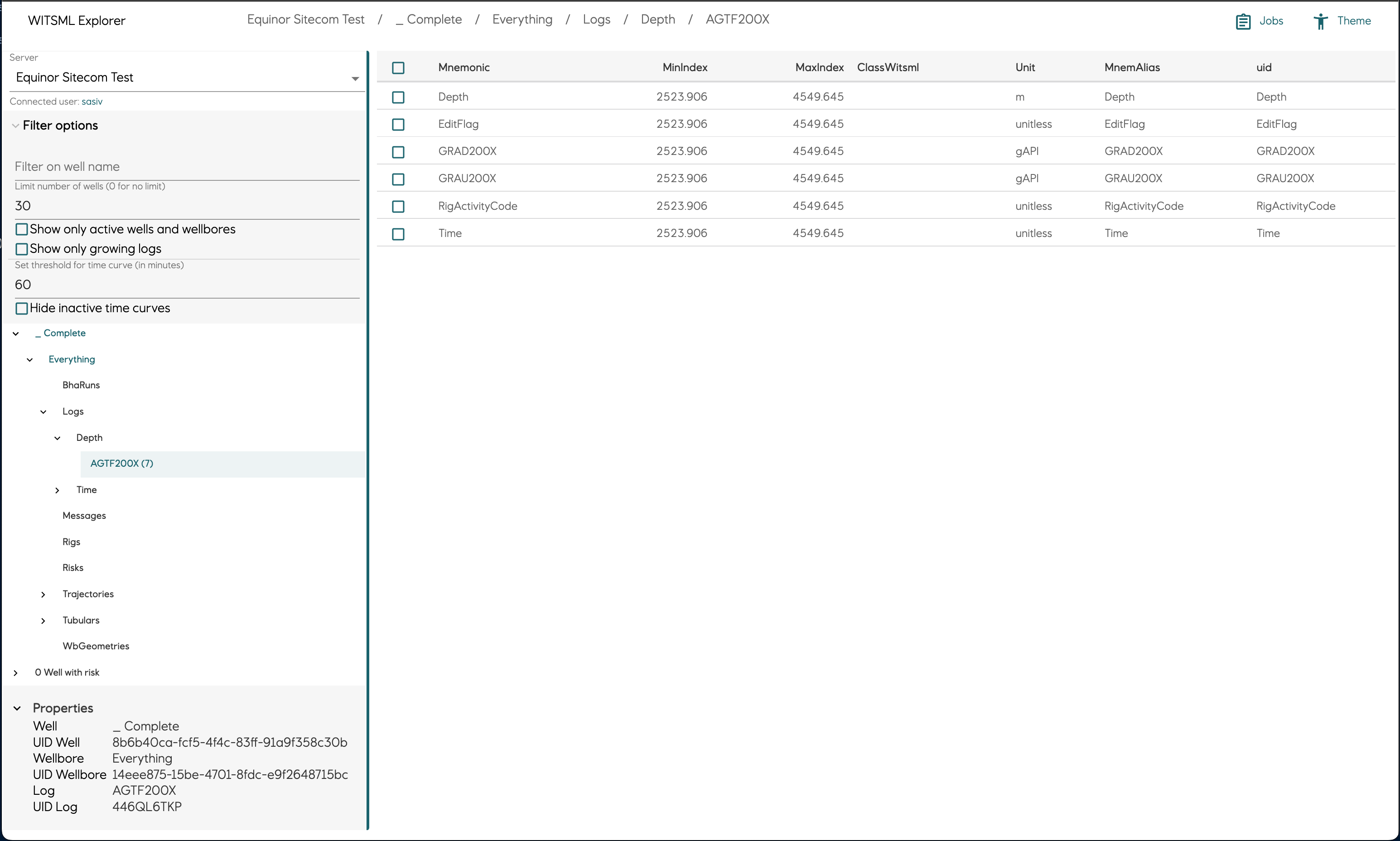The image size is (1400, 841).
Task: Click the Theme accessibility figure icon
Action: (1320, 22)
